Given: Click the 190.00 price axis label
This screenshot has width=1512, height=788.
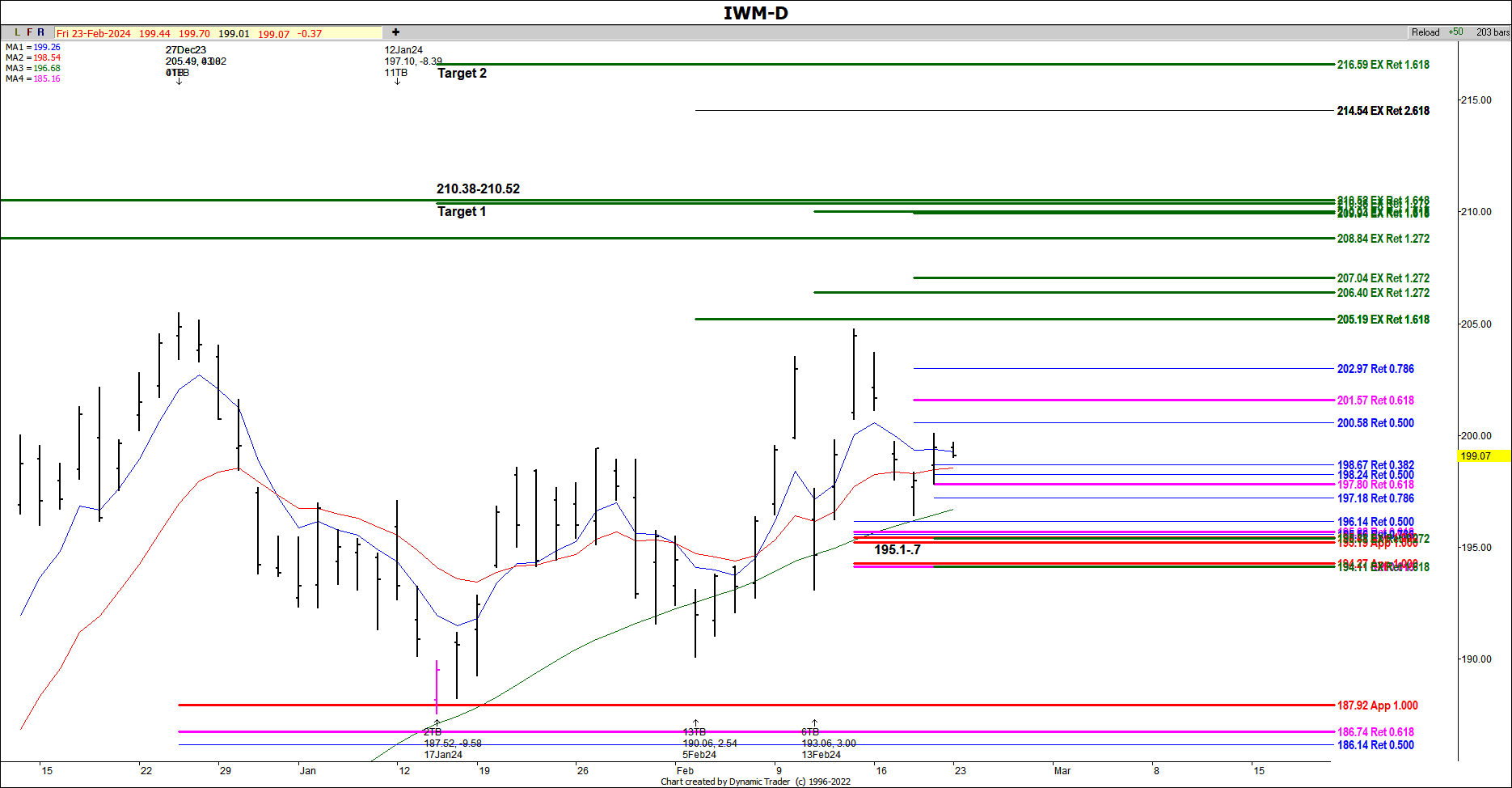Looking at the screenshot, I should [x=1476, y=659].
